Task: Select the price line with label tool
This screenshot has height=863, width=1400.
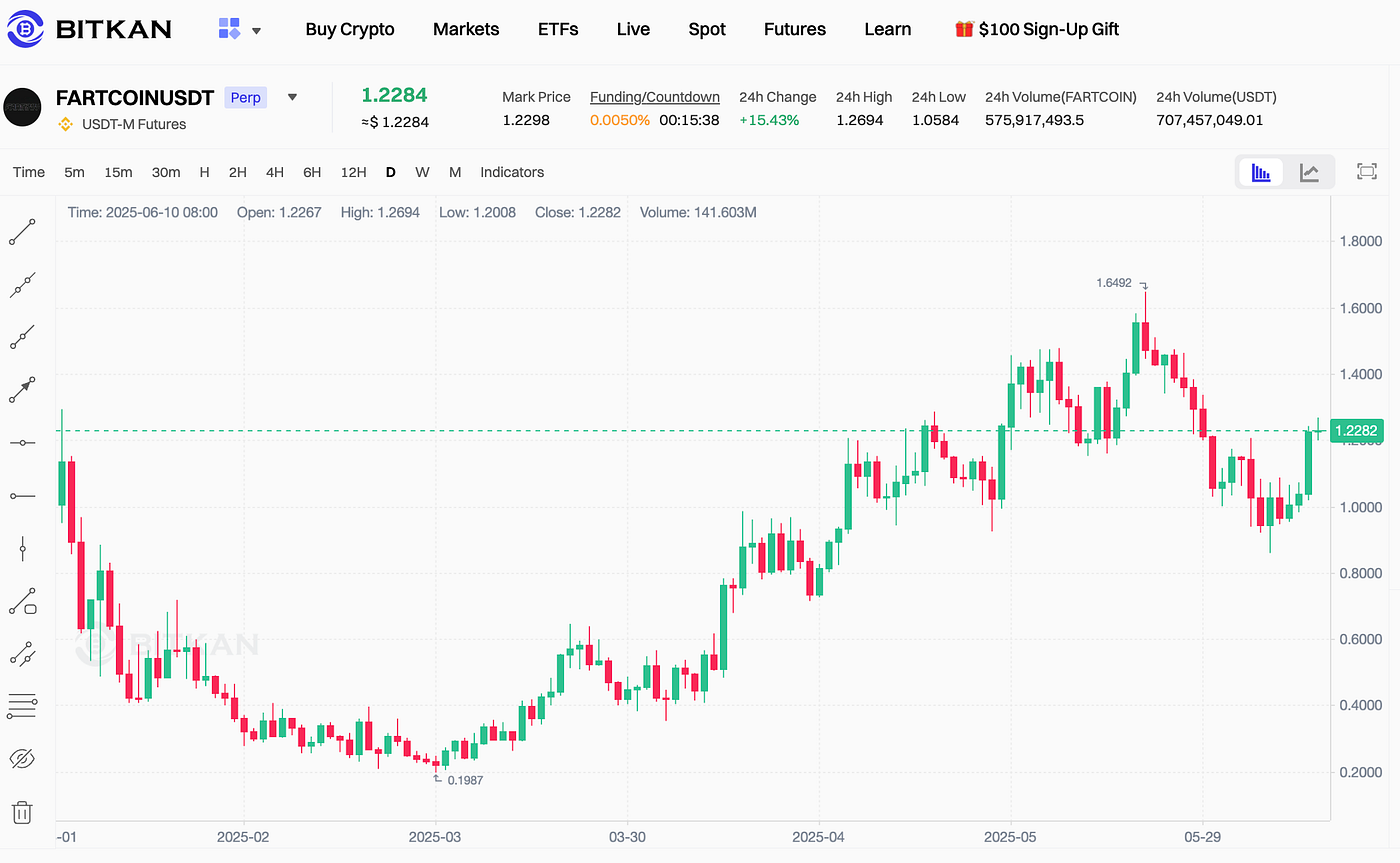Action: 22,601
